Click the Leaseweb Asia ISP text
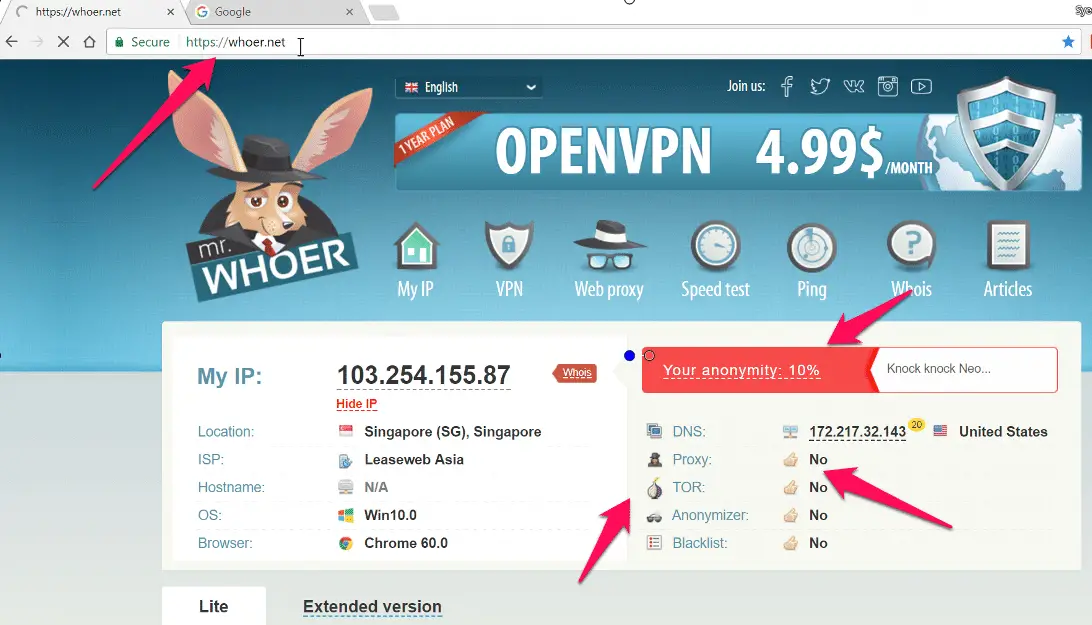The height and width of the screenshot is (625, 1092). click(414, 460)
